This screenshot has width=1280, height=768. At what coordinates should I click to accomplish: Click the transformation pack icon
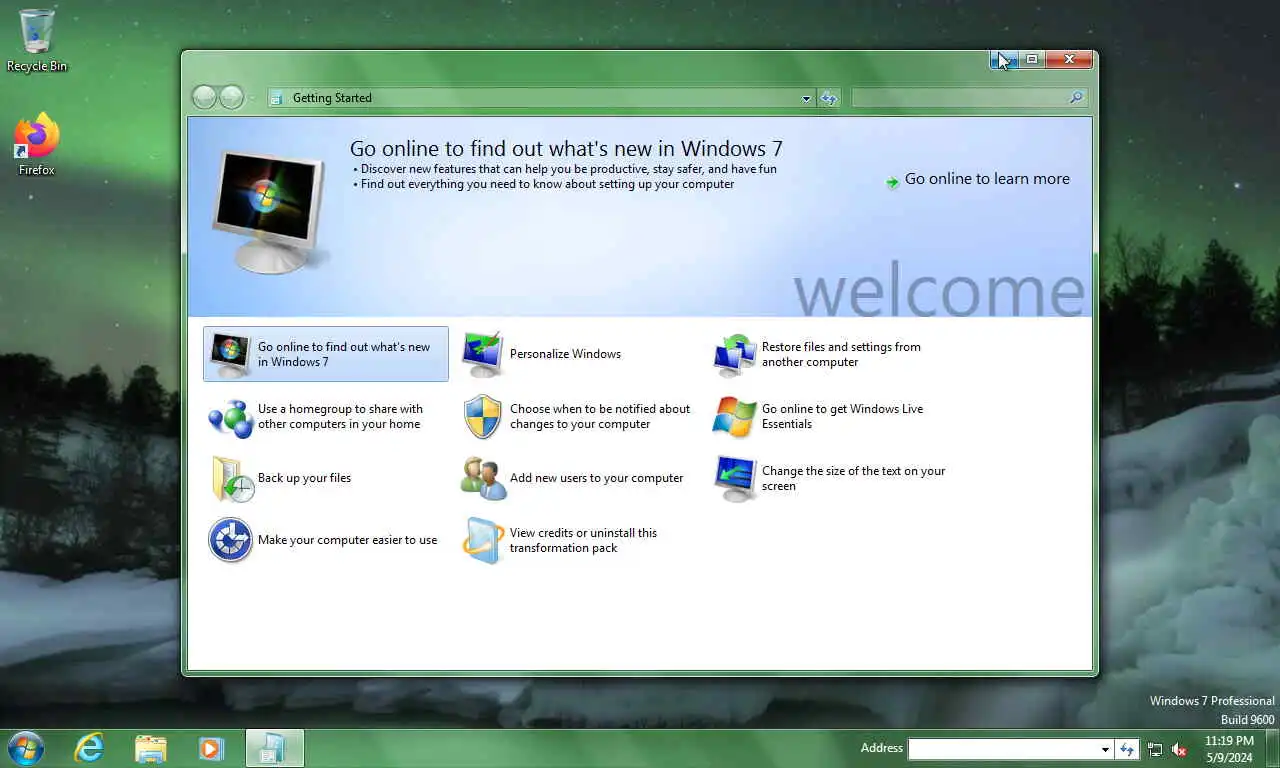(x=482, y=540)
